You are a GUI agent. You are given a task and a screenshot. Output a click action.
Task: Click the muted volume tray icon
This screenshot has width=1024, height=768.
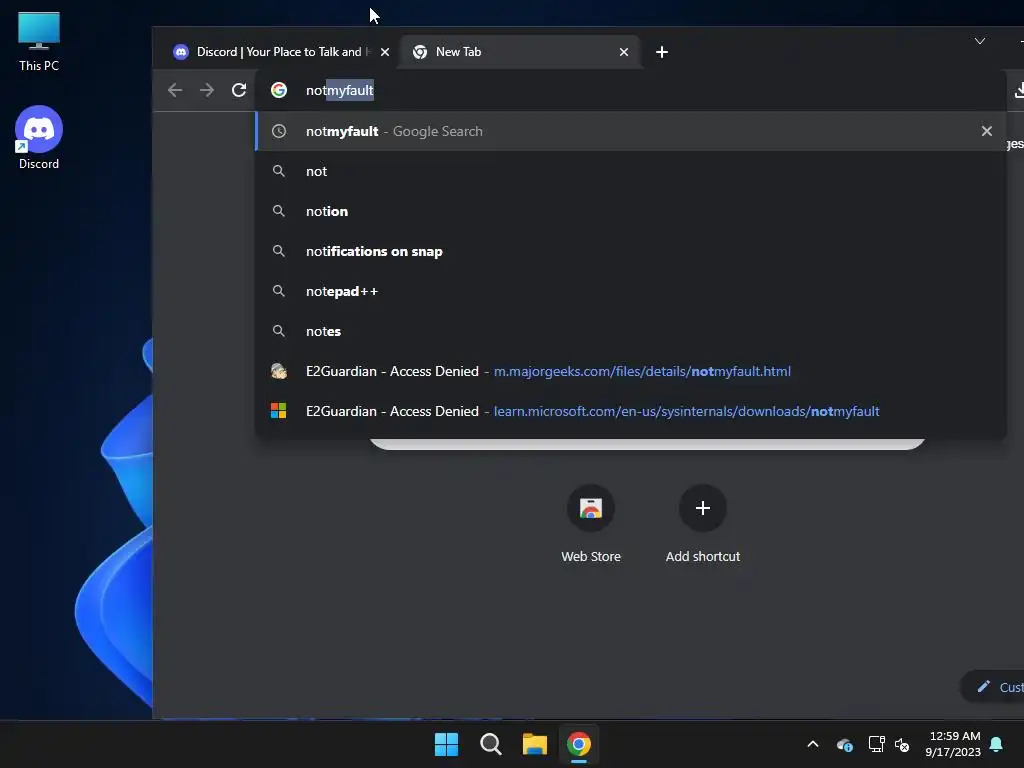902,744
